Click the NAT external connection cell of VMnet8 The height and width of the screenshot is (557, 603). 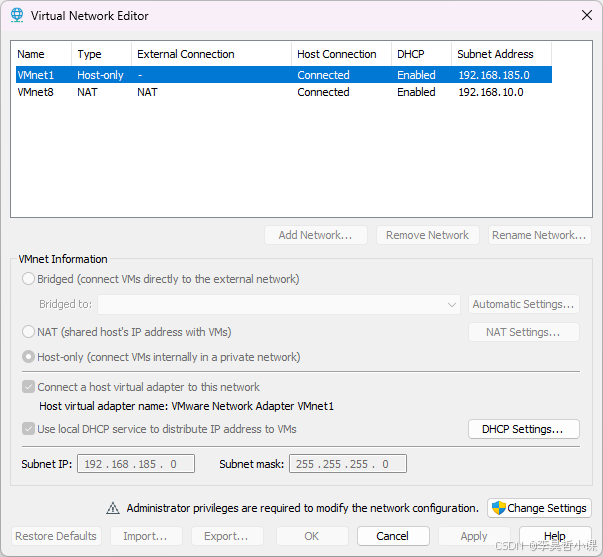(147, 92)
